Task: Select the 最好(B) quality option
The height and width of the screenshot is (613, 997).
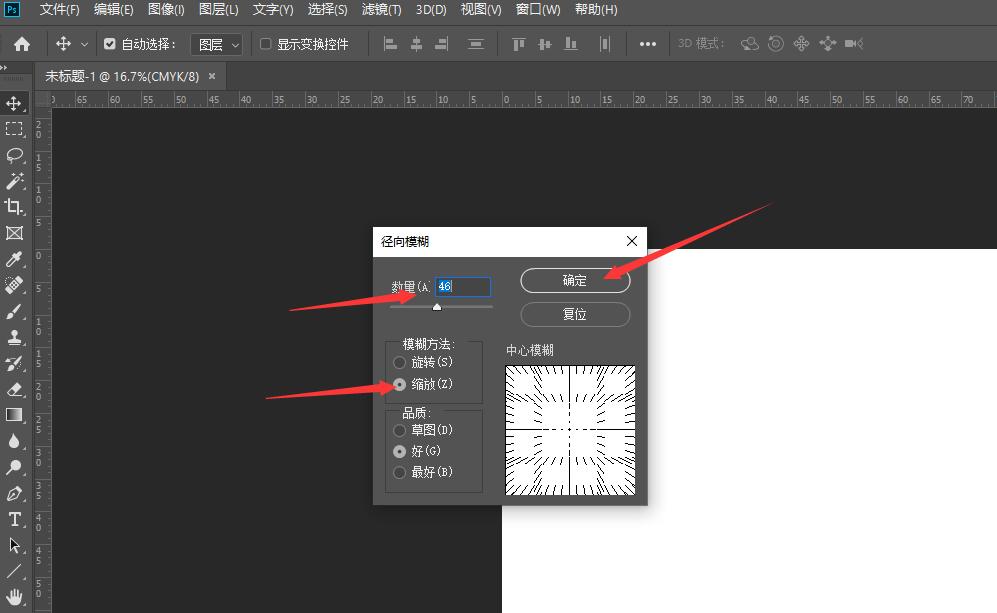Action: point(400,472)
